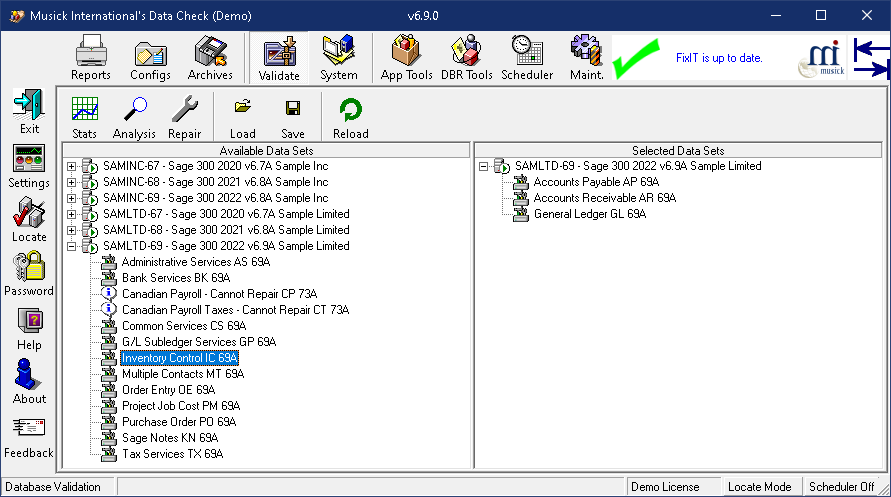
Task: Select Administrative Services AS 69A
Action: tap(196, 262)
